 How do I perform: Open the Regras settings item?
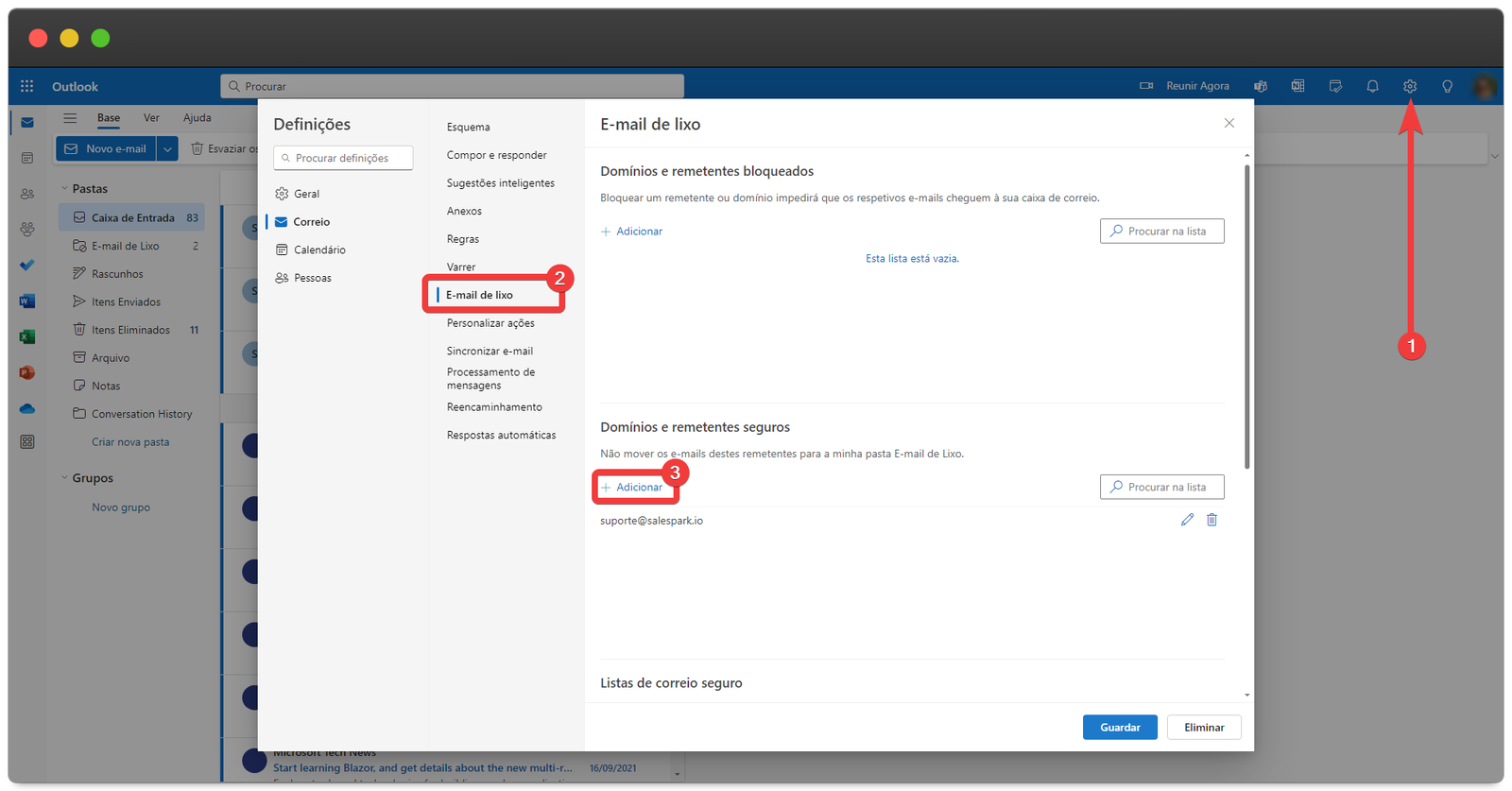point(463,239)
